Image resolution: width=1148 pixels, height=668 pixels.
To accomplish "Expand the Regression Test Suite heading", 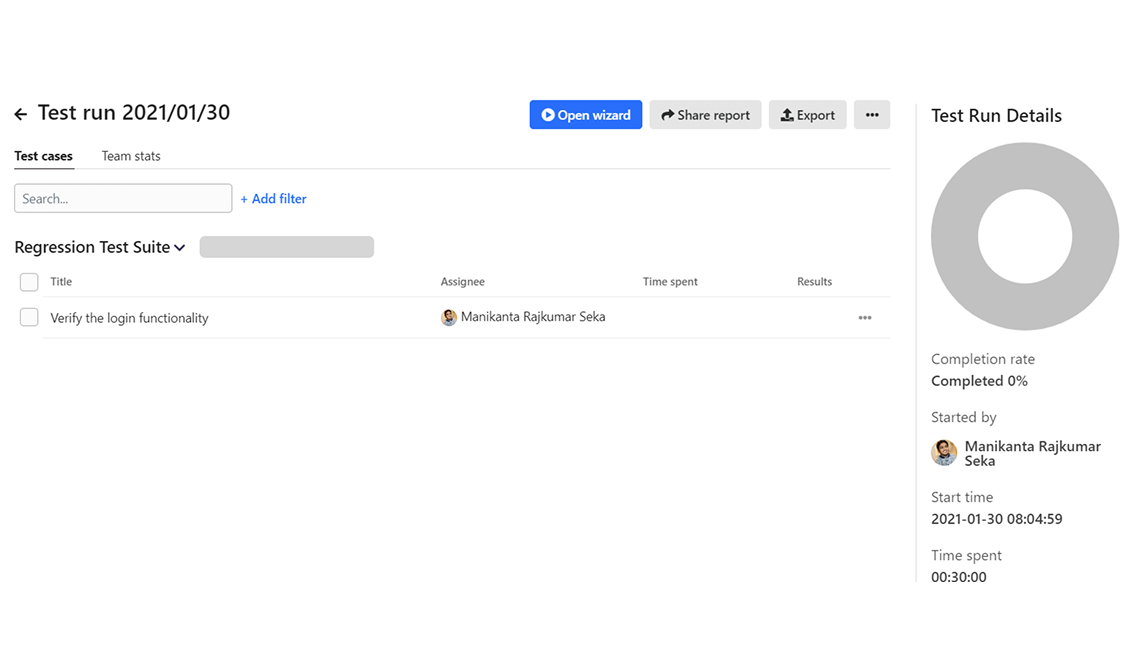I will point(92,247).
